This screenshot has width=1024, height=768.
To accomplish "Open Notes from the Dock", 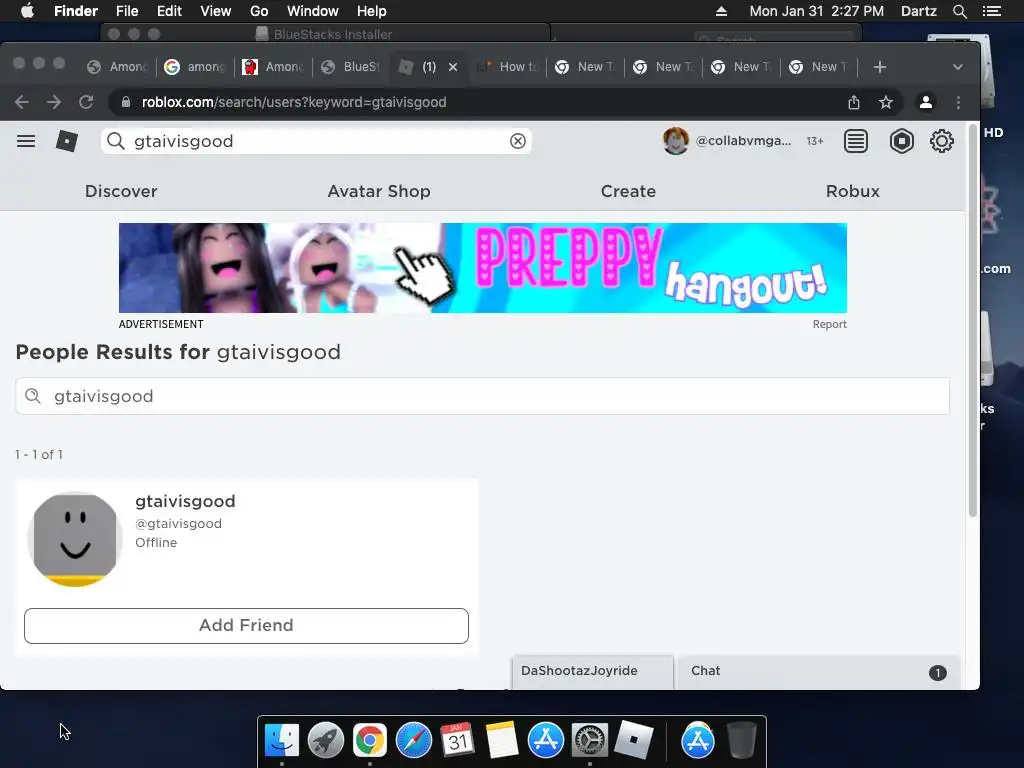I will [502, 741].
